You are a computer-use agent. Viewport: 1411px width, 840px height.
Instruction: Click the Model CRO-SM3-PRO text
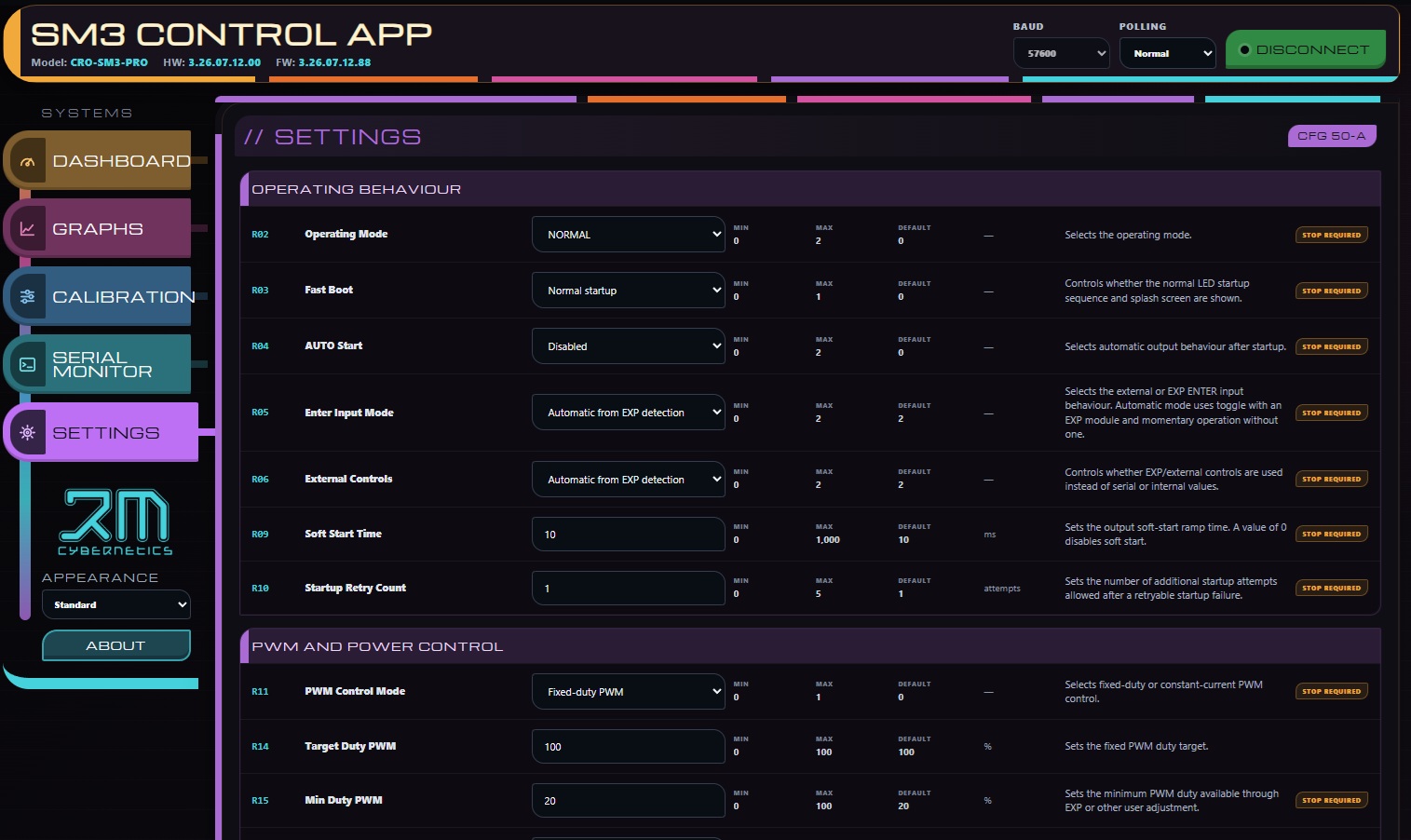(x=89, y=62)
